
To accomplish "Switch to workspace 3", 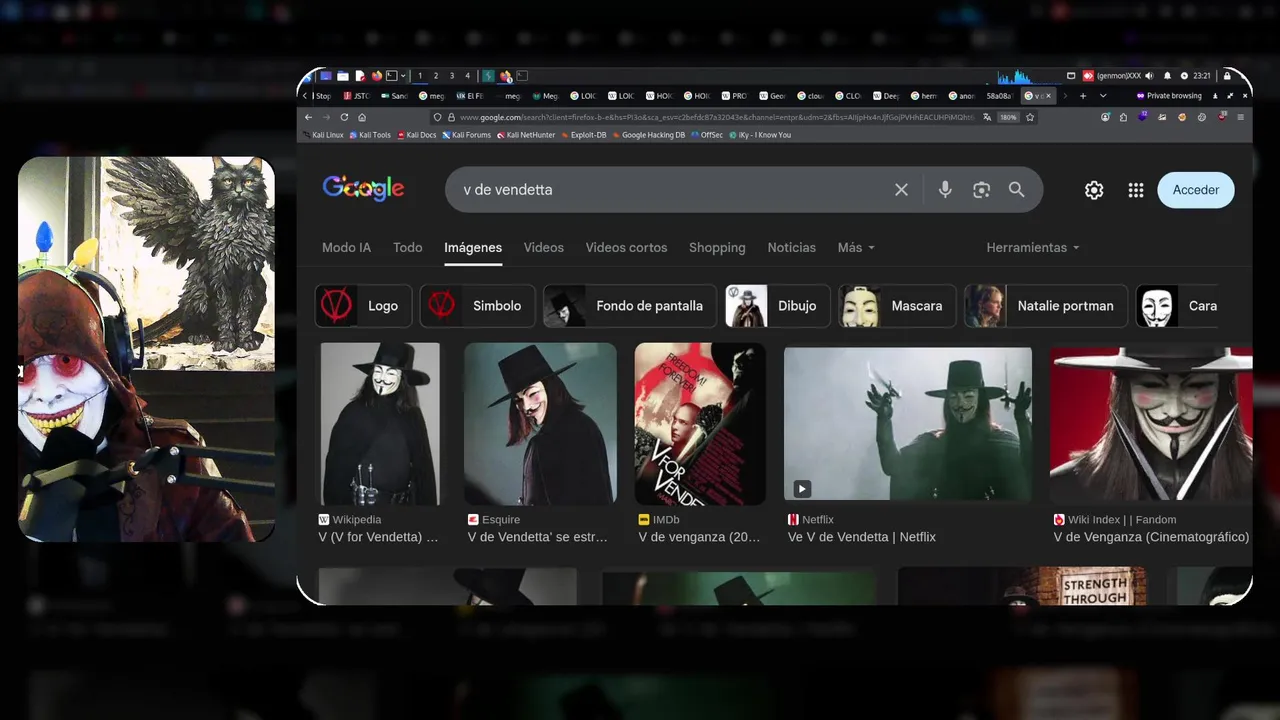I will click(452, 76).
